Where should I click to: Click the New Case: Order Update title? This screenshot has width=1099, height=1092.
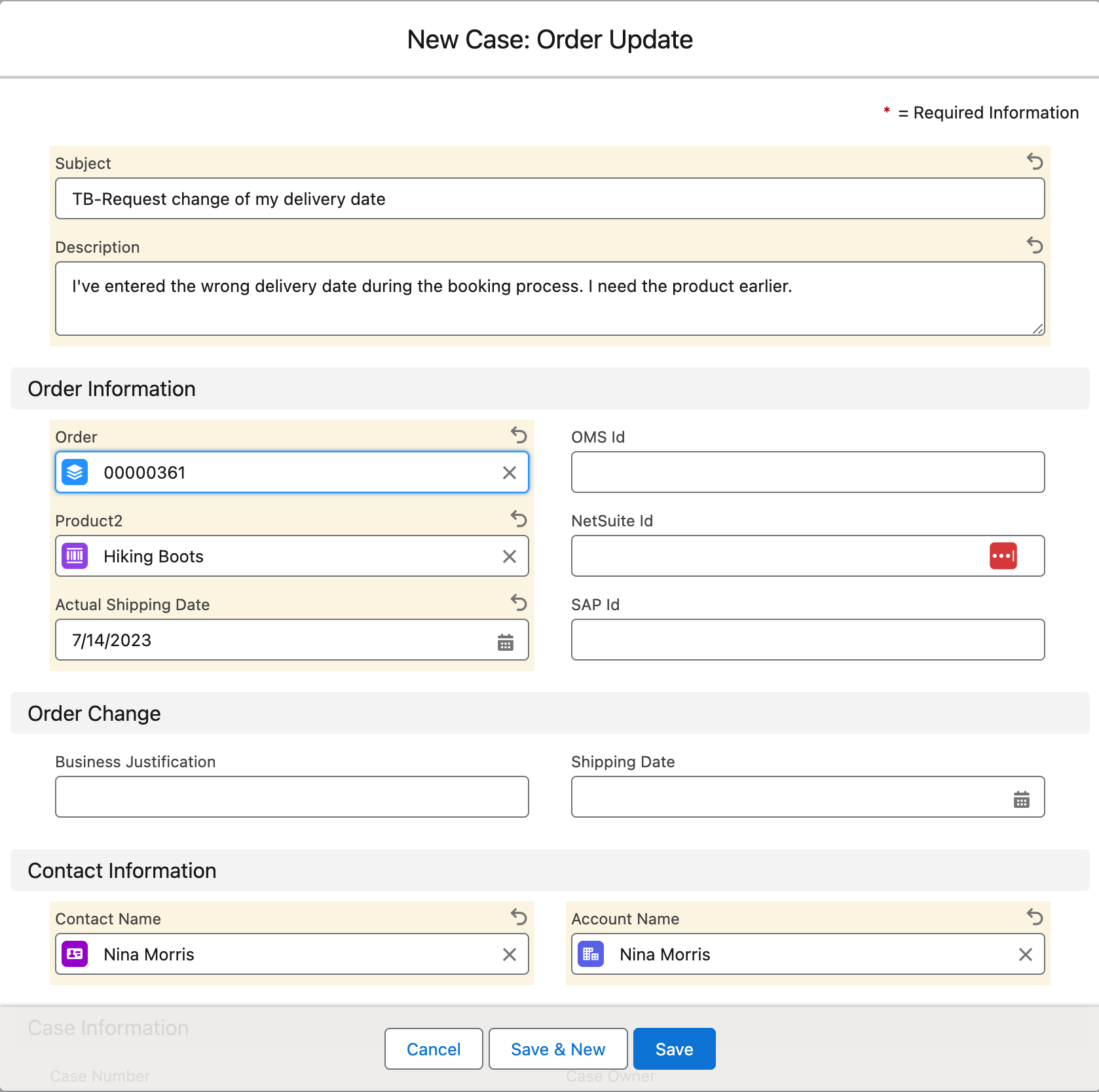click(x=550, y=39)
